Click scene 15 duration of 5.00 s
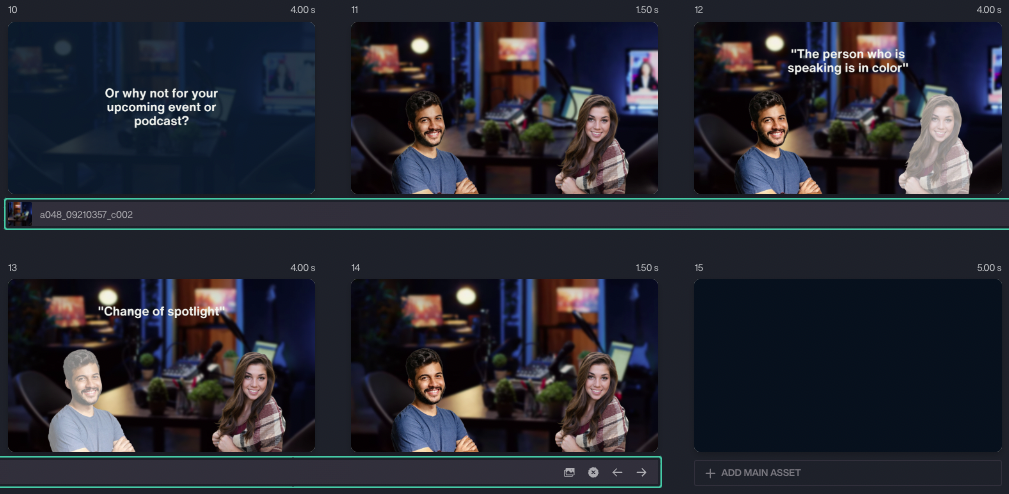Image resolution: width=1009 pixels, height=494 pixels. point(988,268)
